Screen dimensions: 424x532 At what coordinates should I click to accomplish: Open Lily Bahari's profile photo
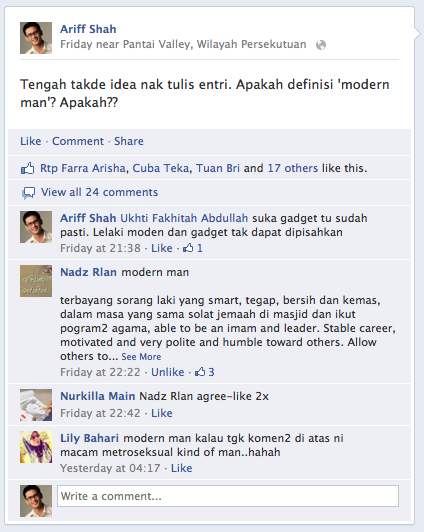tap(36, 447)
